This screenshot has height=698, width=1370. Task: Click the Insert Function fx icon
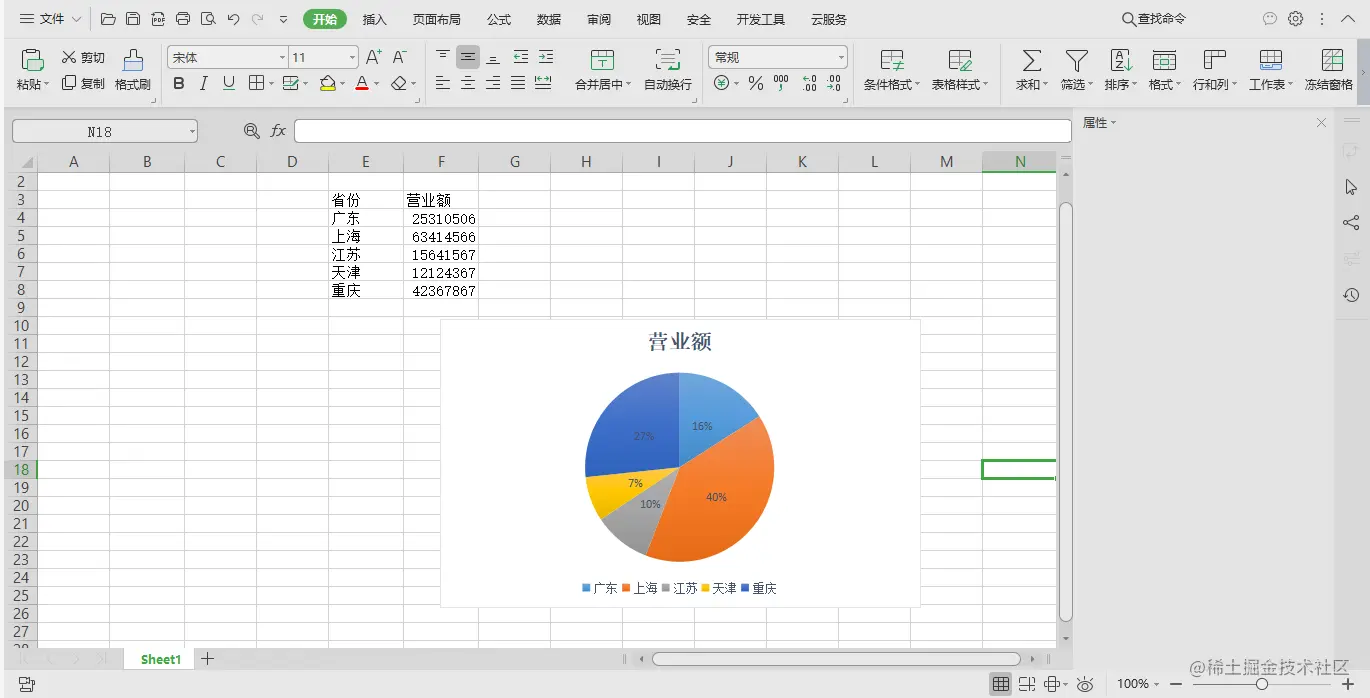click(x=277, y=130)
